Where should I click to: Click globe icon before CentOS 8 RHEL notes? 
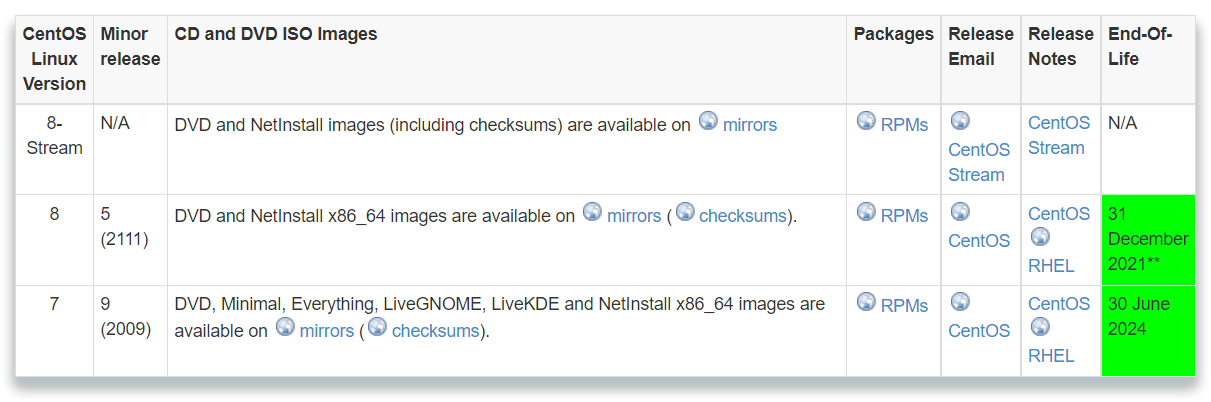tap(1040, 237)
